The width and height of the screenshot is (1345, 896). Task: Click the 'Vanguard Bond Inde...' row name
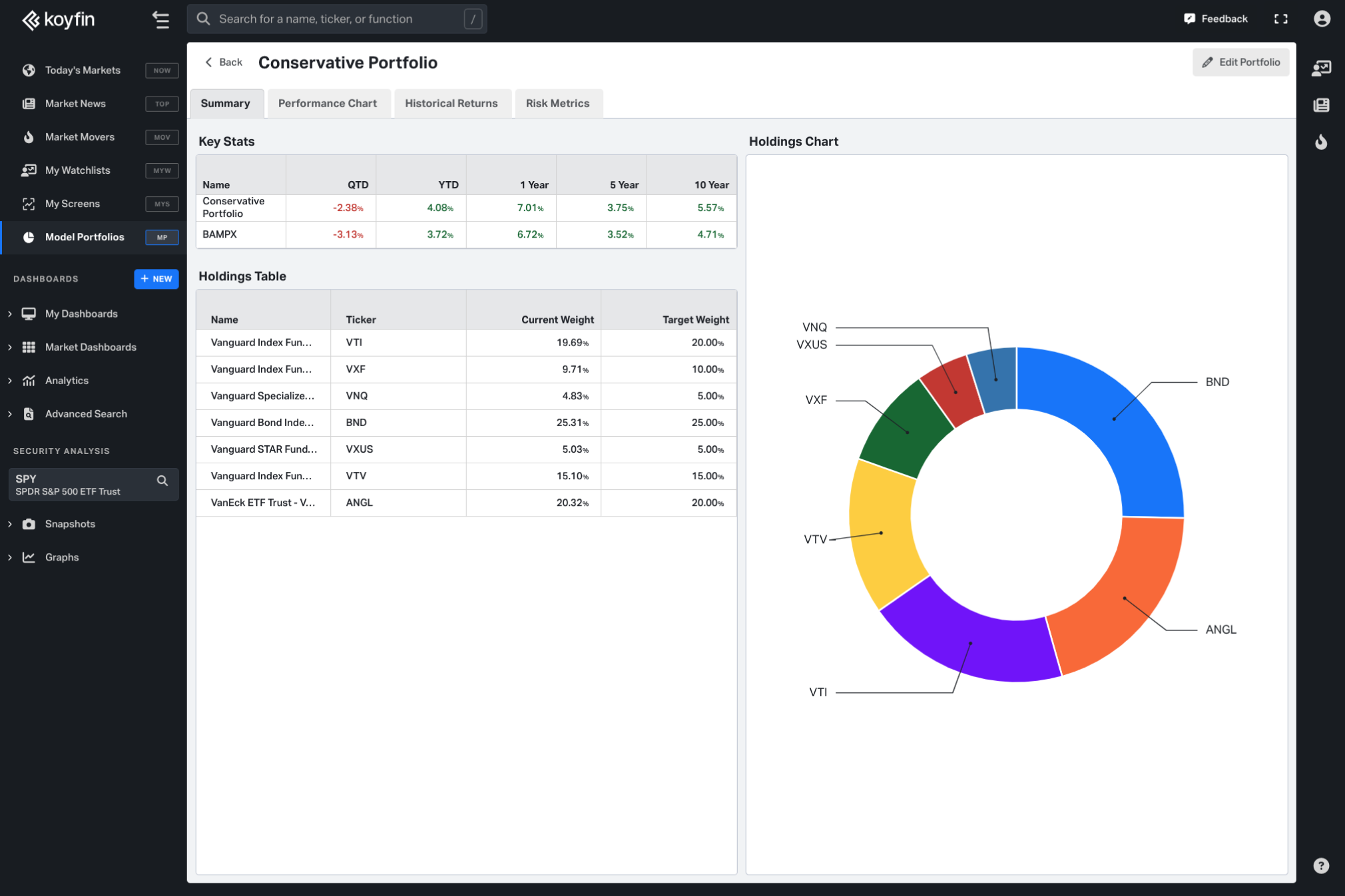(x=262, y=423)
